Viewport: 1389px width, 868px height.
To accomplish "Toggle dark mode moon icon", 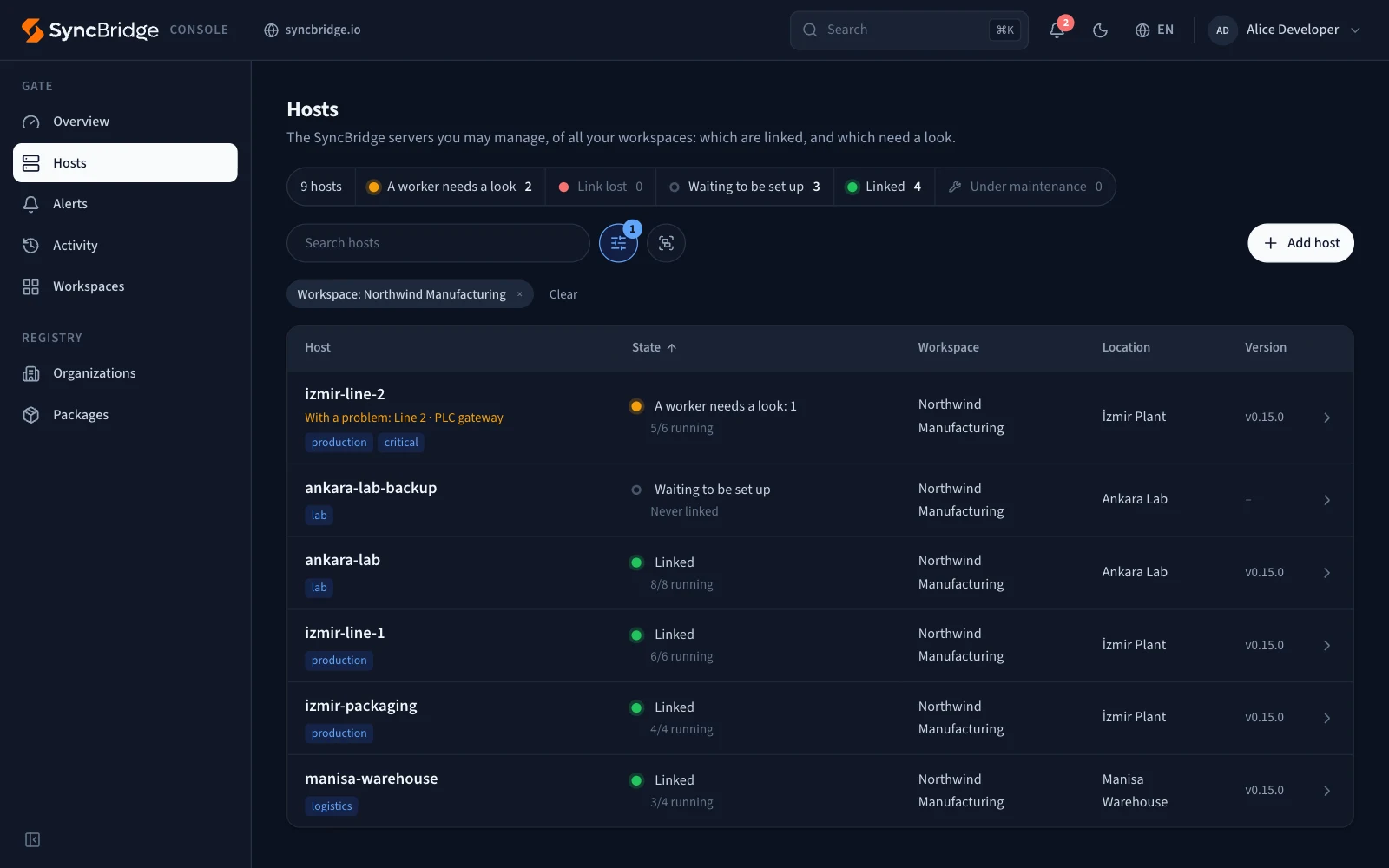I will [1100, 30].
